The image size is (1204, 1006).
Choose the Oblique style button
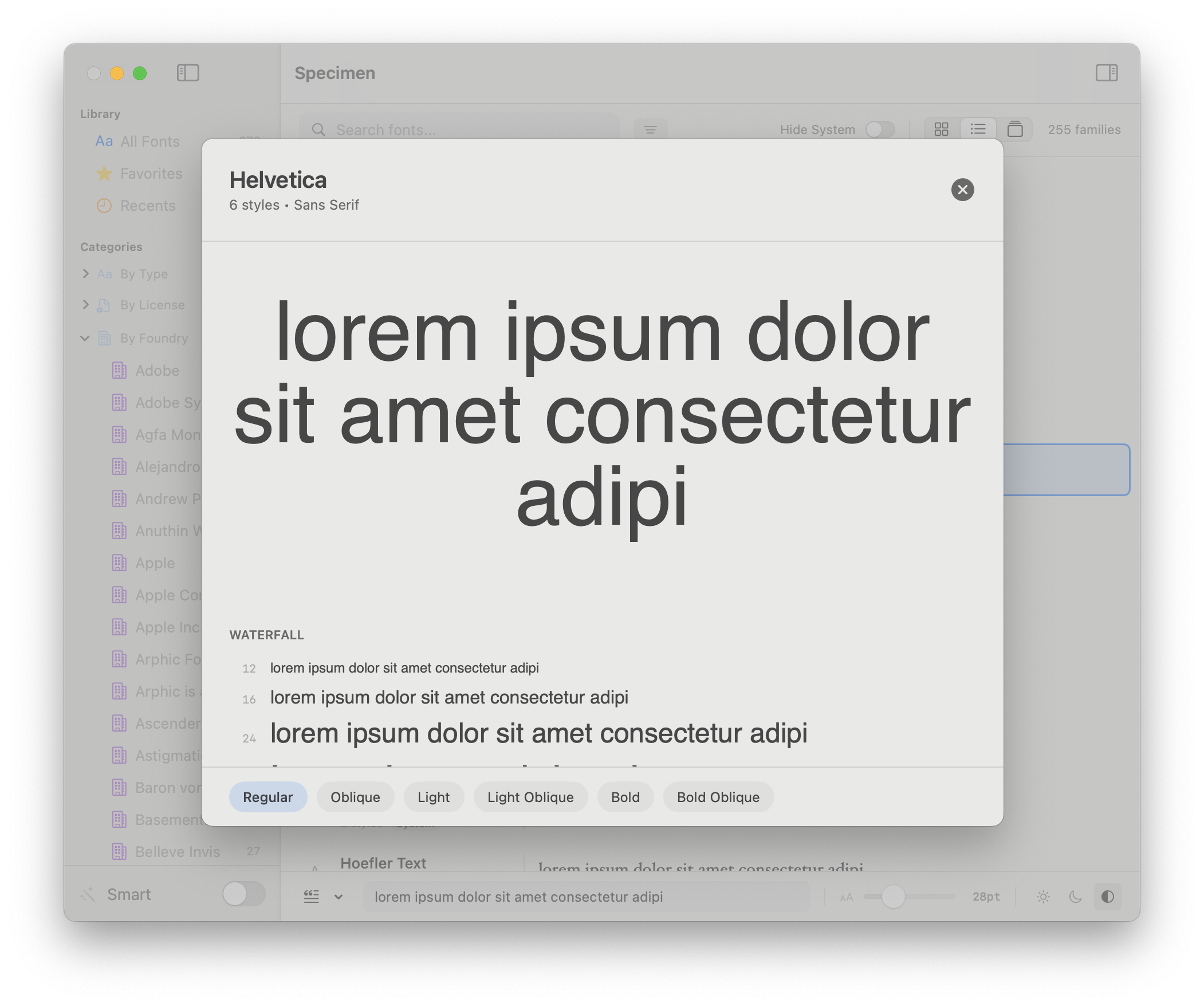click(355, 797)
